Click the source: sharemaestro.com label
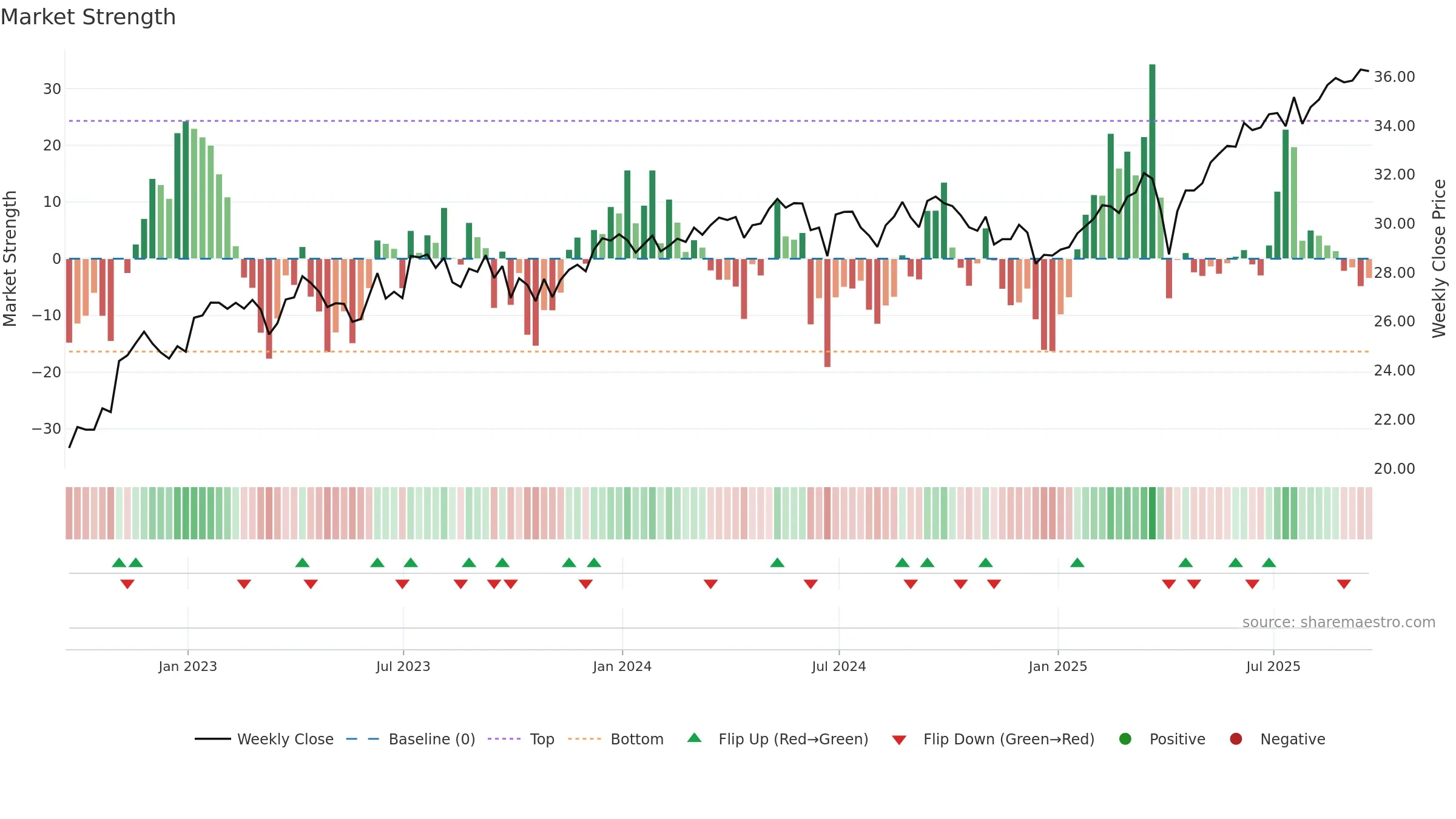Image resolution: width=1456 pixels, height=819 pixels. coord(1339,622)
